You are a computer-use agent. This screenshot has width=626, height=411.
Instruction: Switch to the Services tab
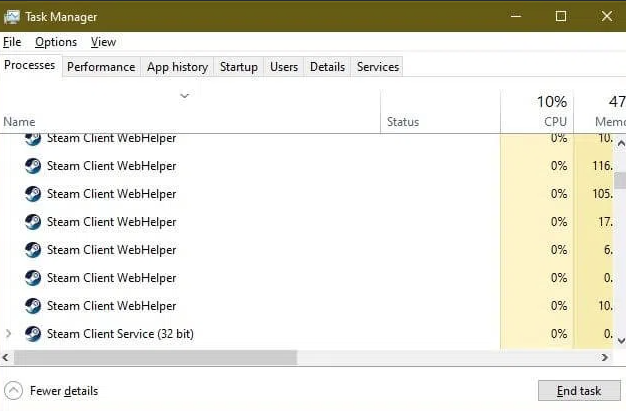[378, 67]
